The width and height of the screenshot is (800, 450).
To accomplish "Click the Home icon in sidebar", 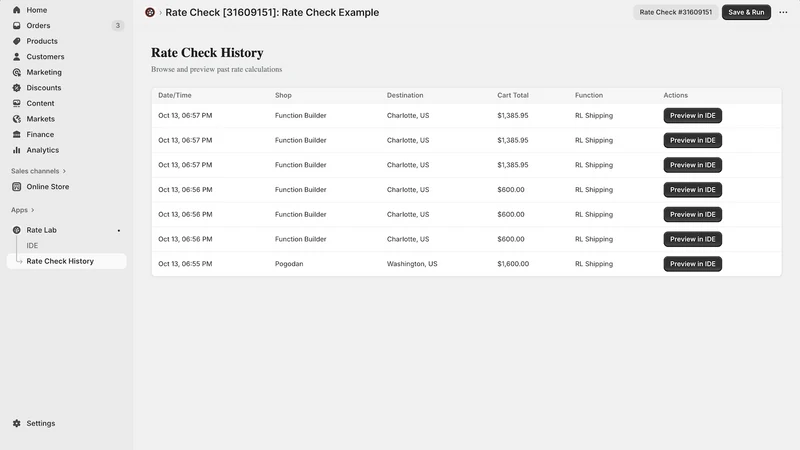I will click(x=16, y=10).
